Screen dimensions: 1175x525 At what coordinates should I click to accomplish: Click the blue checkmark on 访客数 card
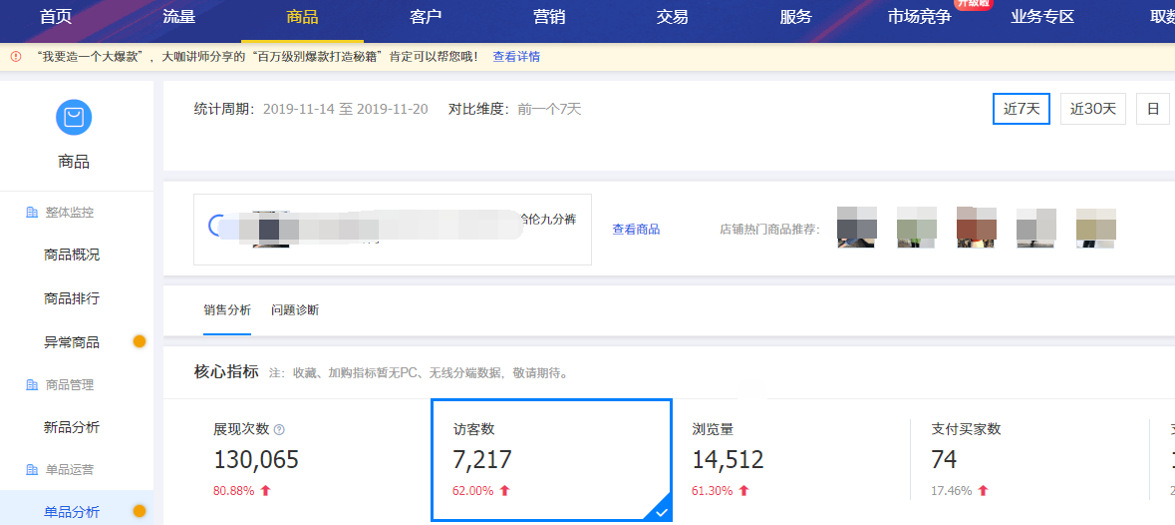point(660,511)
